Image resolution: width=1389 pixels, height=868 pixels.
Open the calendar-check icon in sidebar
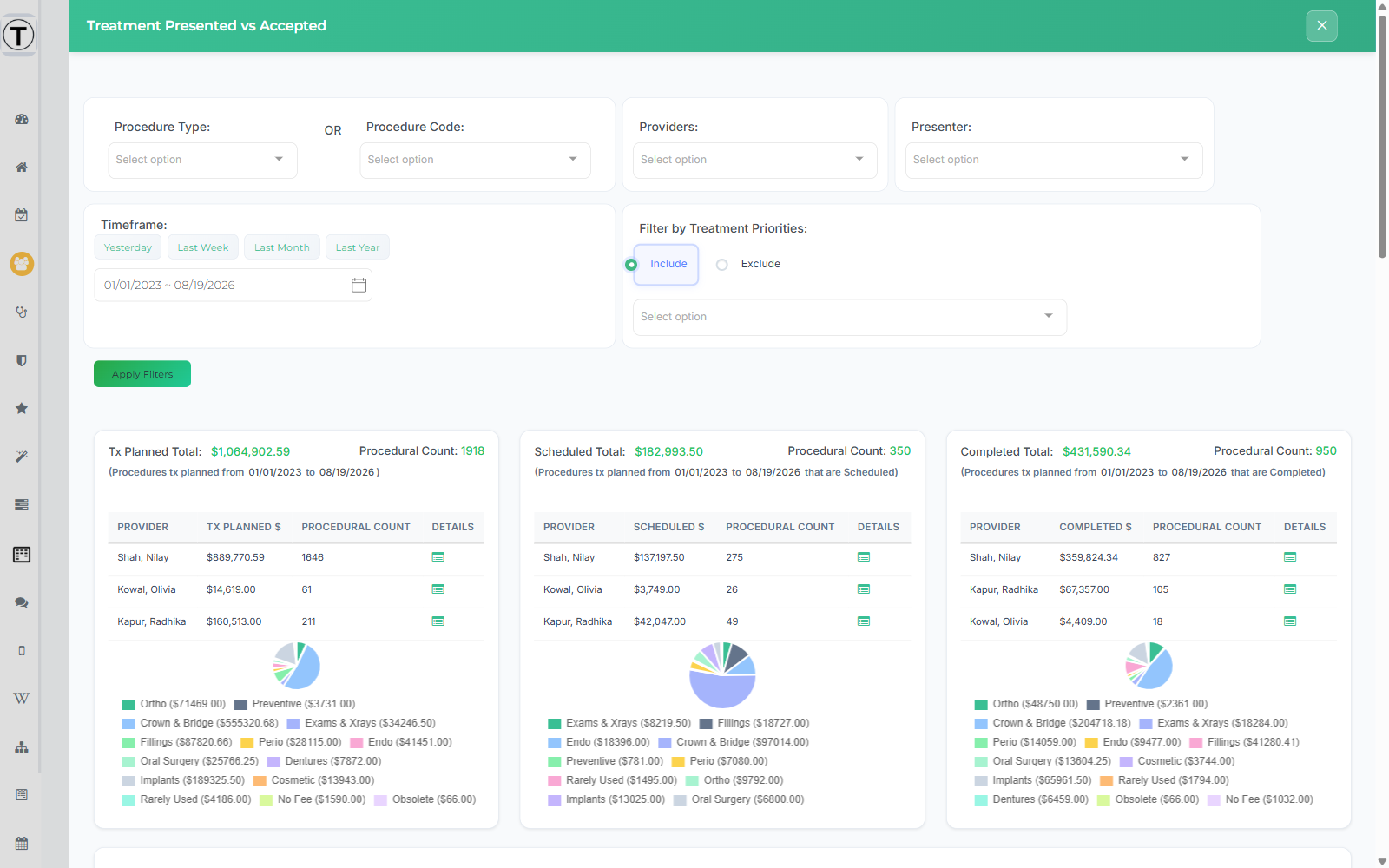click(x=22, y=215)
